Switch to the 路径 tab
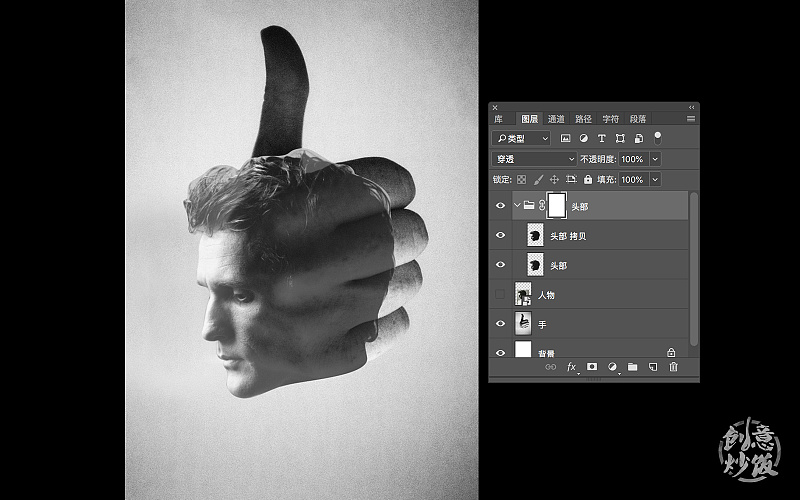800x500 pixels. [583, 119]
